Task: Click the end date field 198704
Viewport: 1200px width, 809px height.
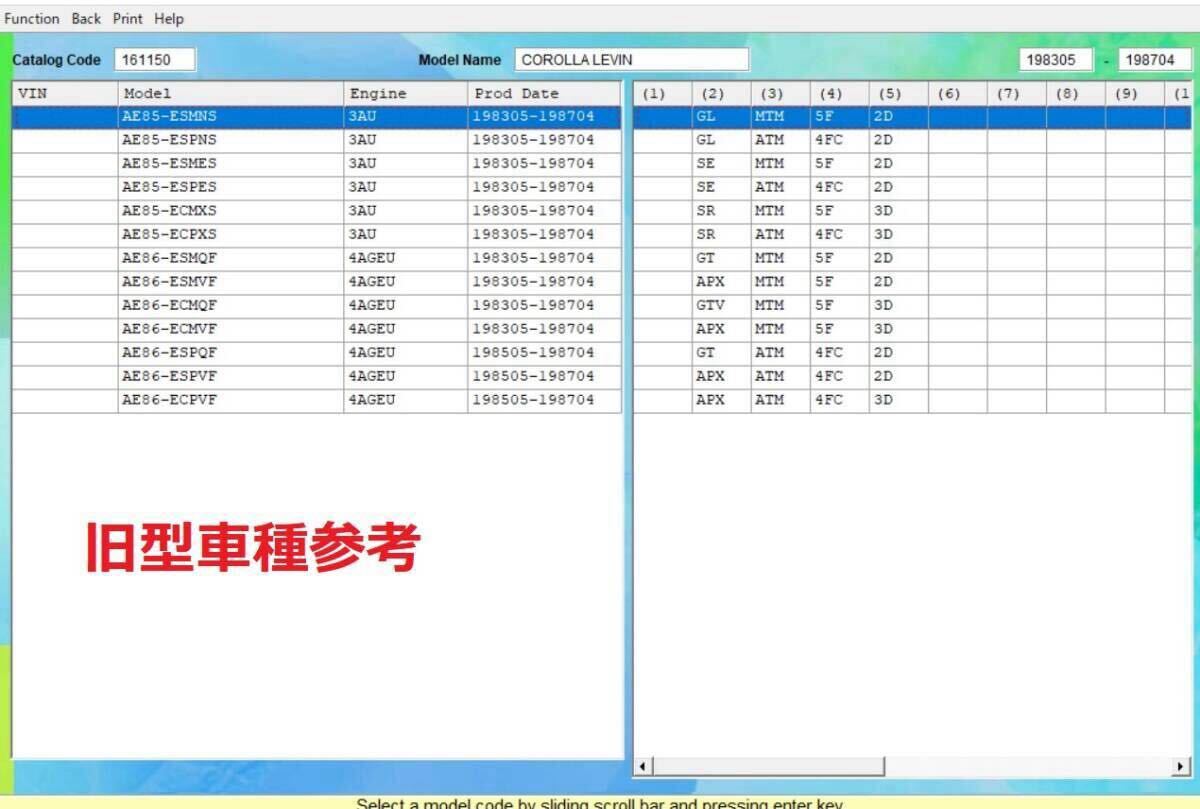Action: (1154, 60)
